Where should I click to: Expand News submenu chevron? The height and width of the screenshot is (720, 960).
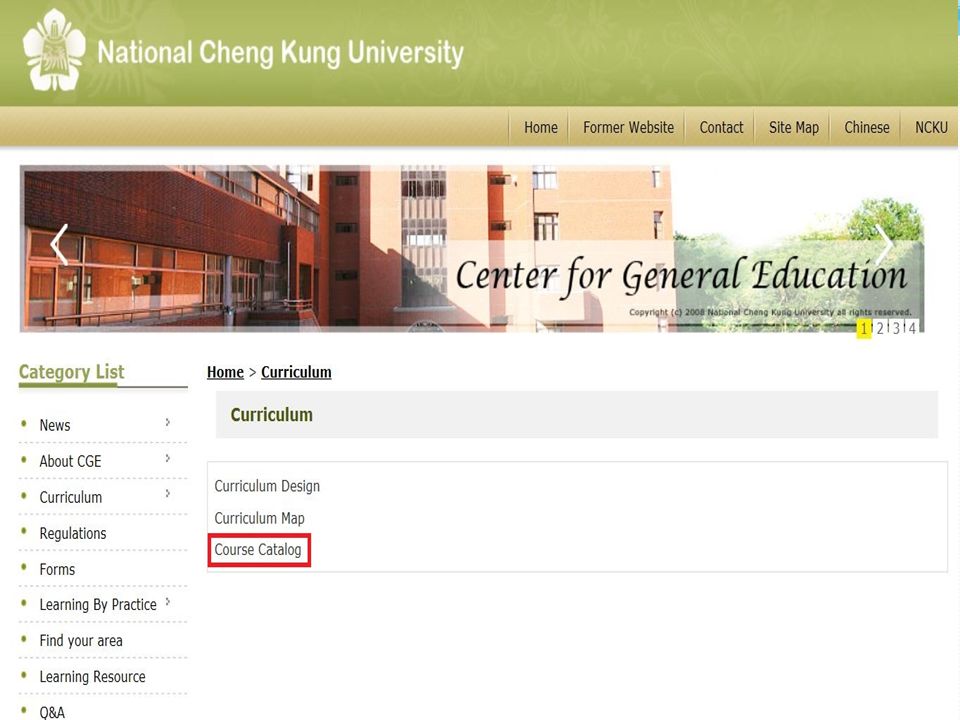167,422
